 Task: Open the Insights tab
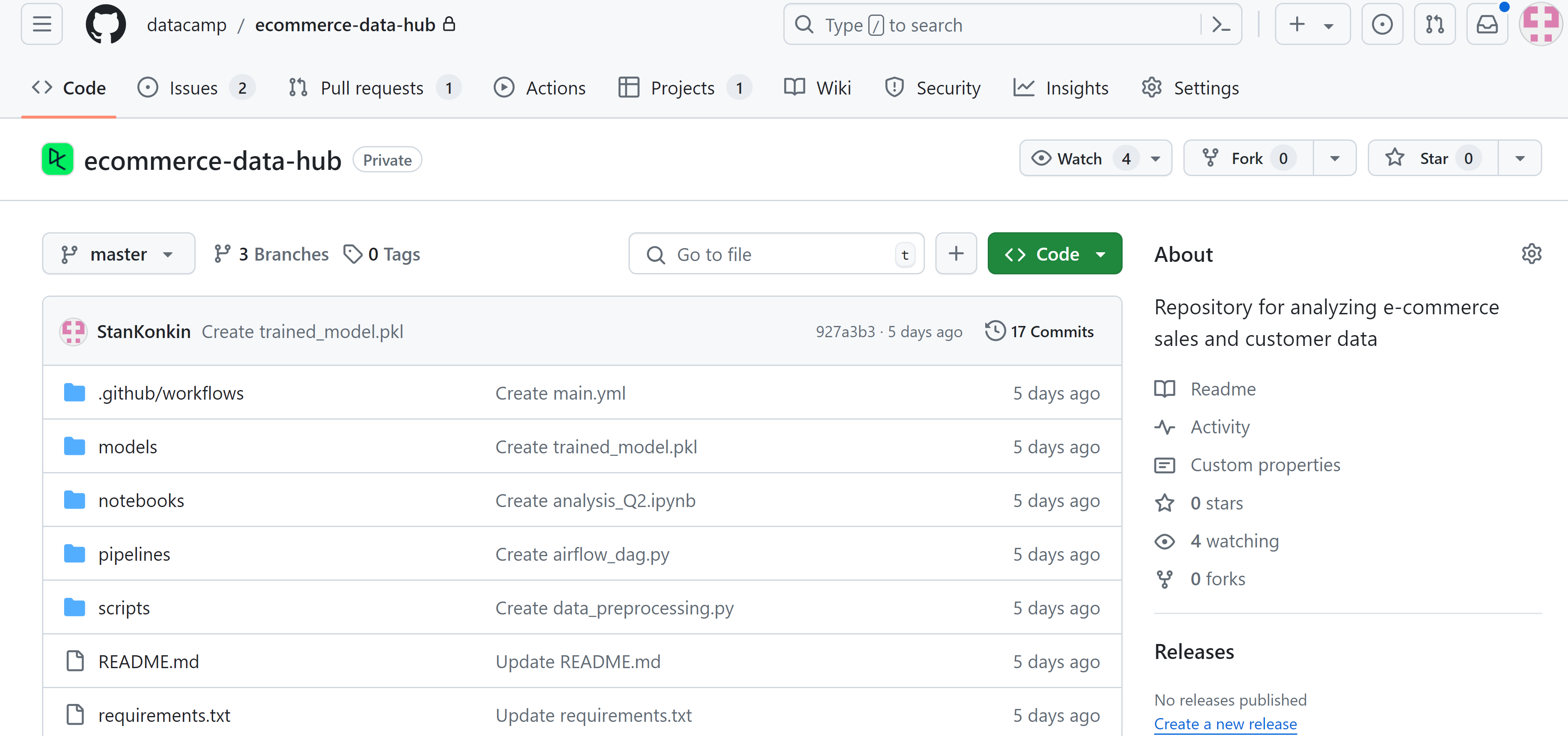[x=1061, y=88]
